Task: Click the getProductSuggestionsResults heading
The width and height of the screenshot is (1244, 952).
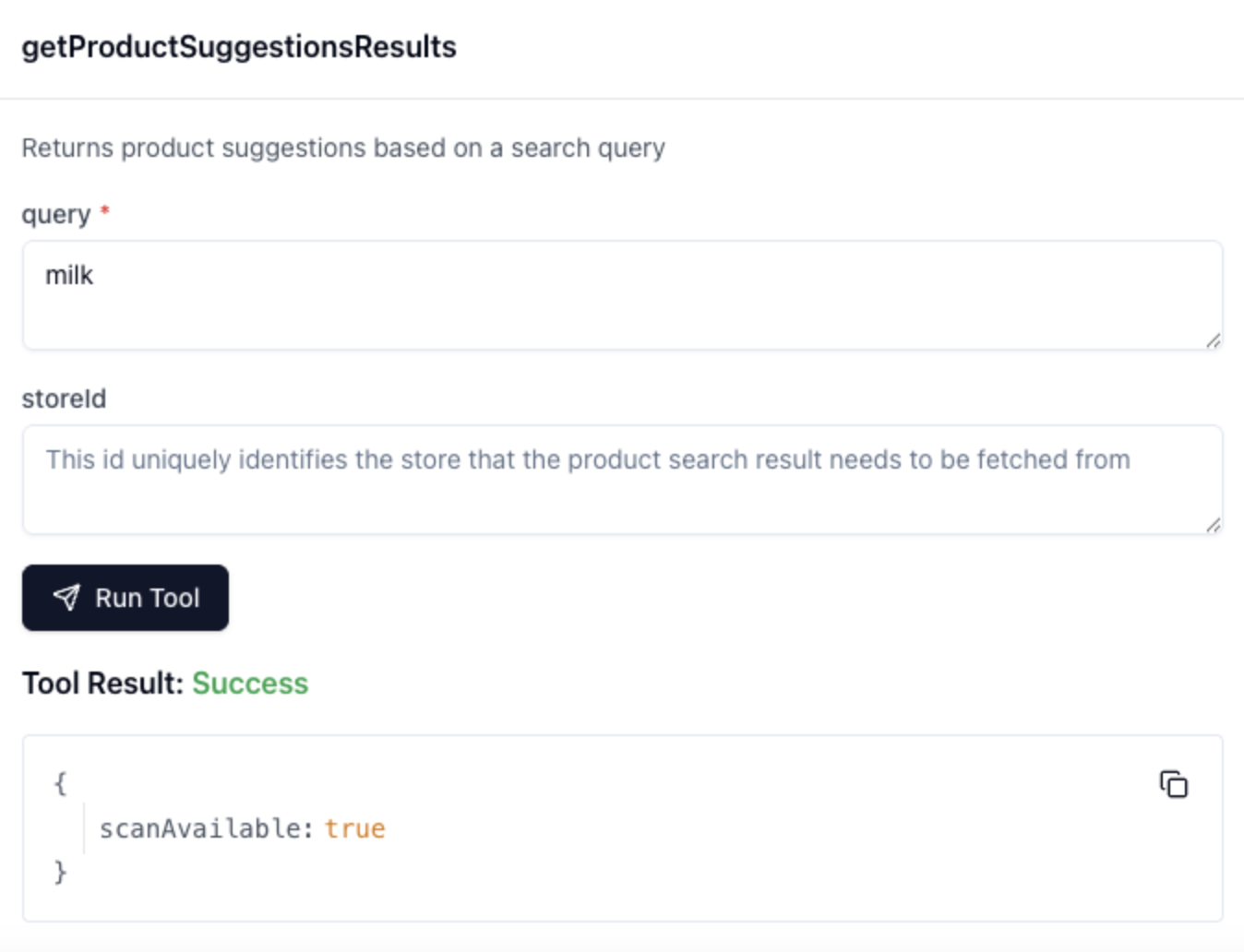Action: pyautogui.click(x=239, y=47)
